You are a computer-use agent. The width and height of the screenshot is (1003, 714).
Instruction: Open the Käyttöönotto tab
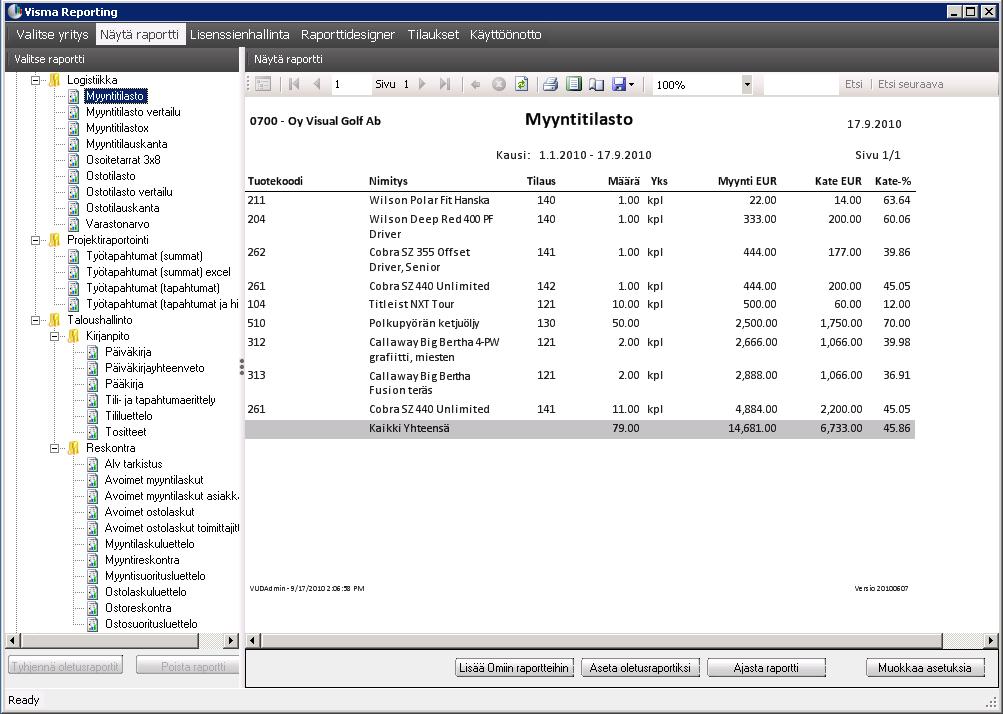point(505,35)
